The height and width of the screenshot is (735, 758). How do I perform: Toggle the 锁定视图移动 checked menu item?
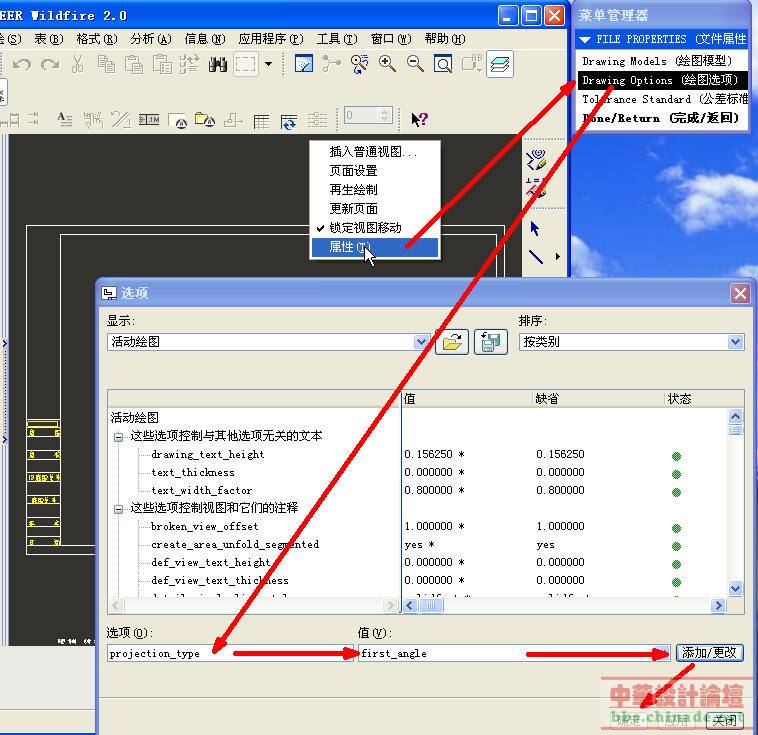coord(365,228)
